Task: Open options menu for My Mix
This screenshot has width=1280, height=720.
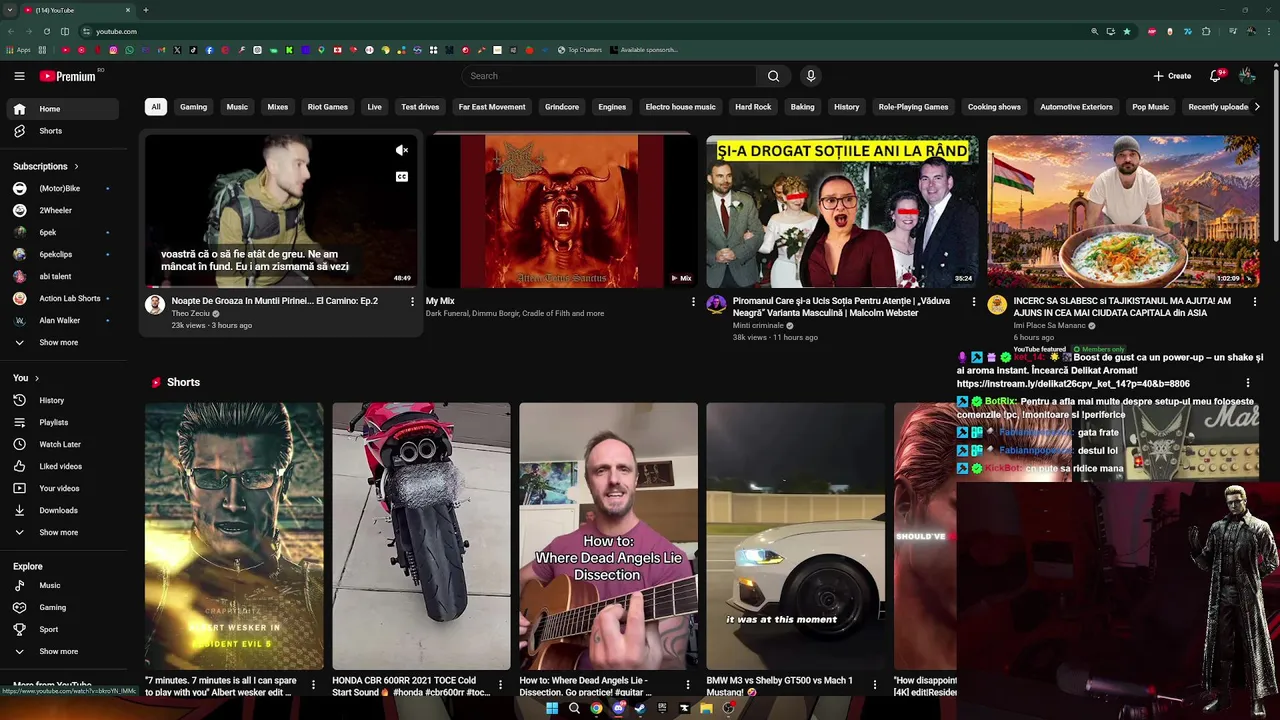Action: click(693, 301)
